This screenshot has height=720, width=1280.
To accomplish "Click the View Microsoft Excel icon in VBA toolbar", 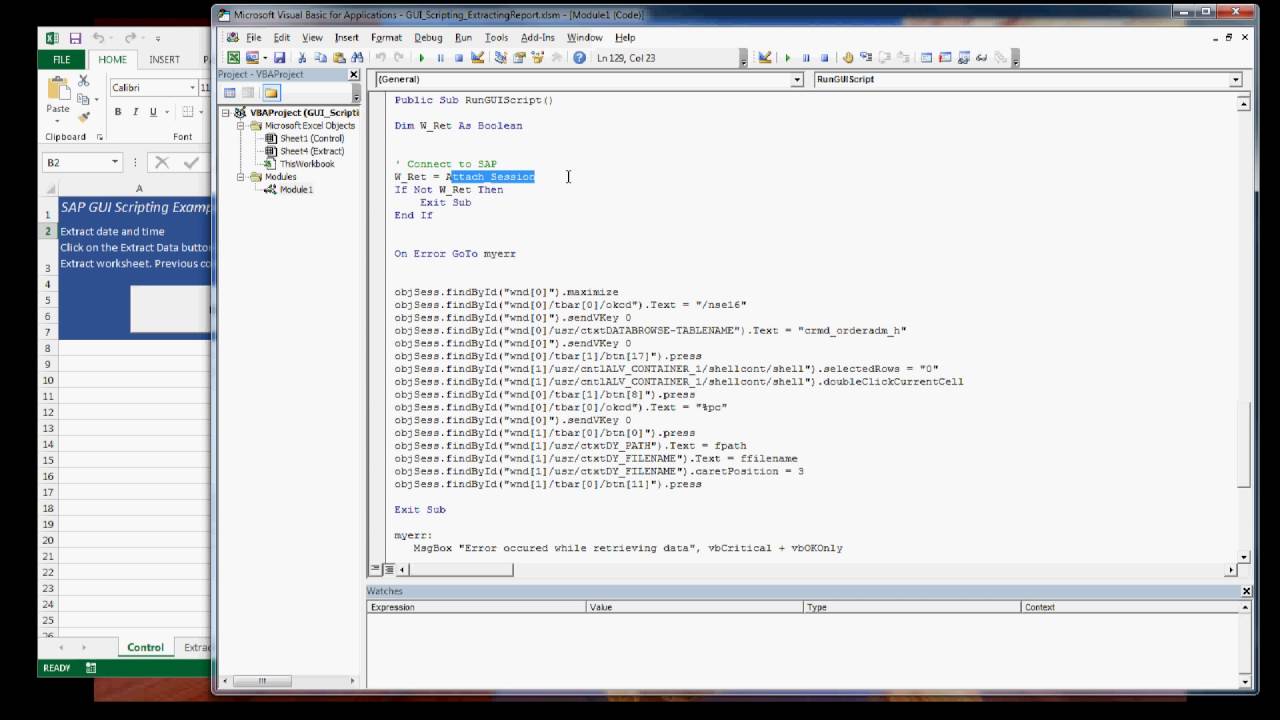I will click(x=233, y=58).
